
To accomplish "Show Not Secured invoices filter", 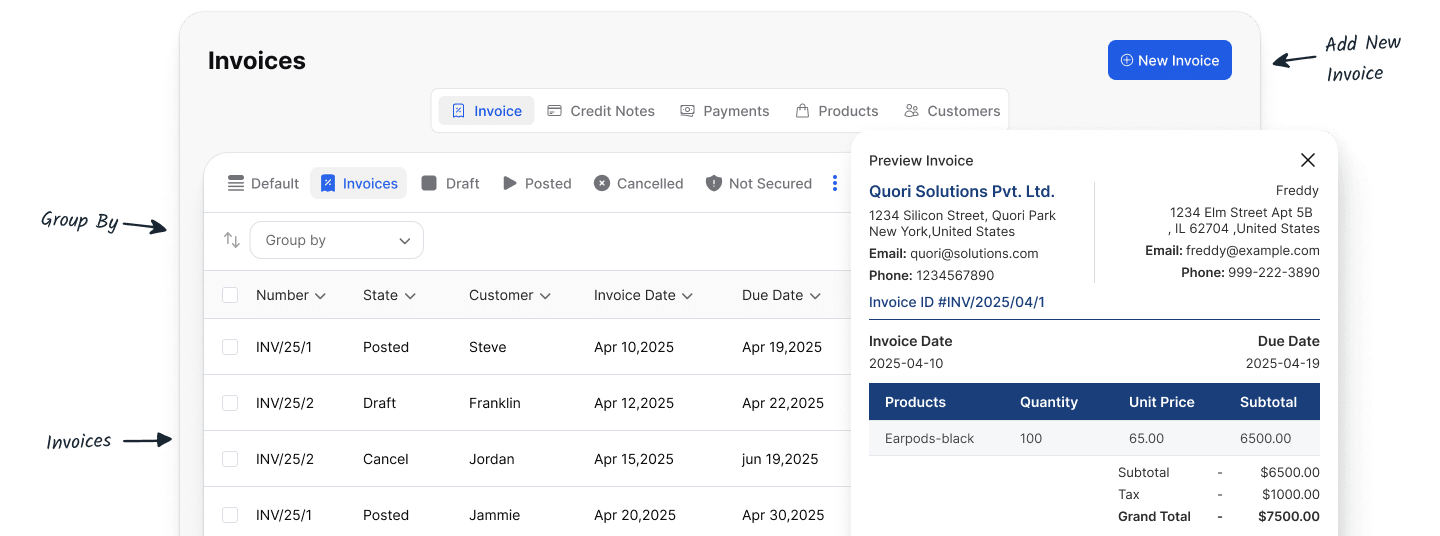I will coord(758,183).
